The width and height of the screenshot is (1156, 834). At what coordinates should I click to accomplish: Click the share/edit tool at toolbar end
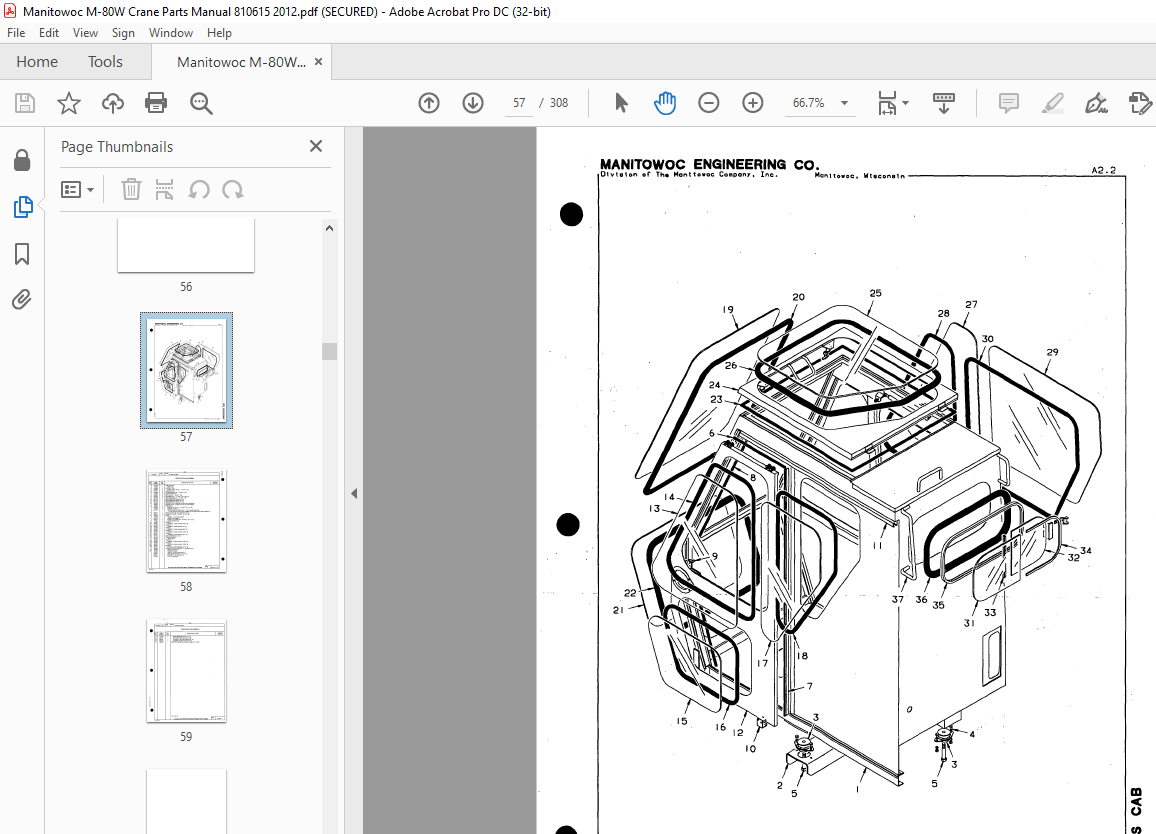click(x=1140, y=103)
